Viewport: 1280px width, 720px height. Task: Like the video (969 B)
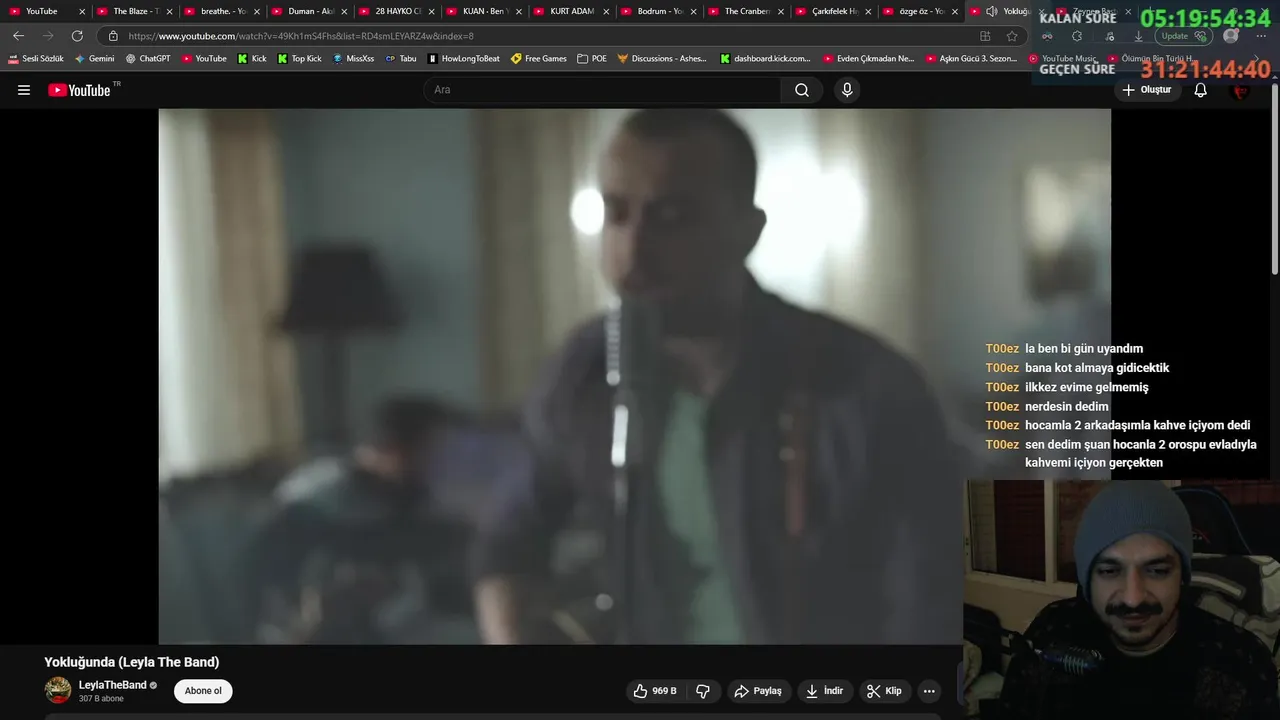tap(655, 691)
